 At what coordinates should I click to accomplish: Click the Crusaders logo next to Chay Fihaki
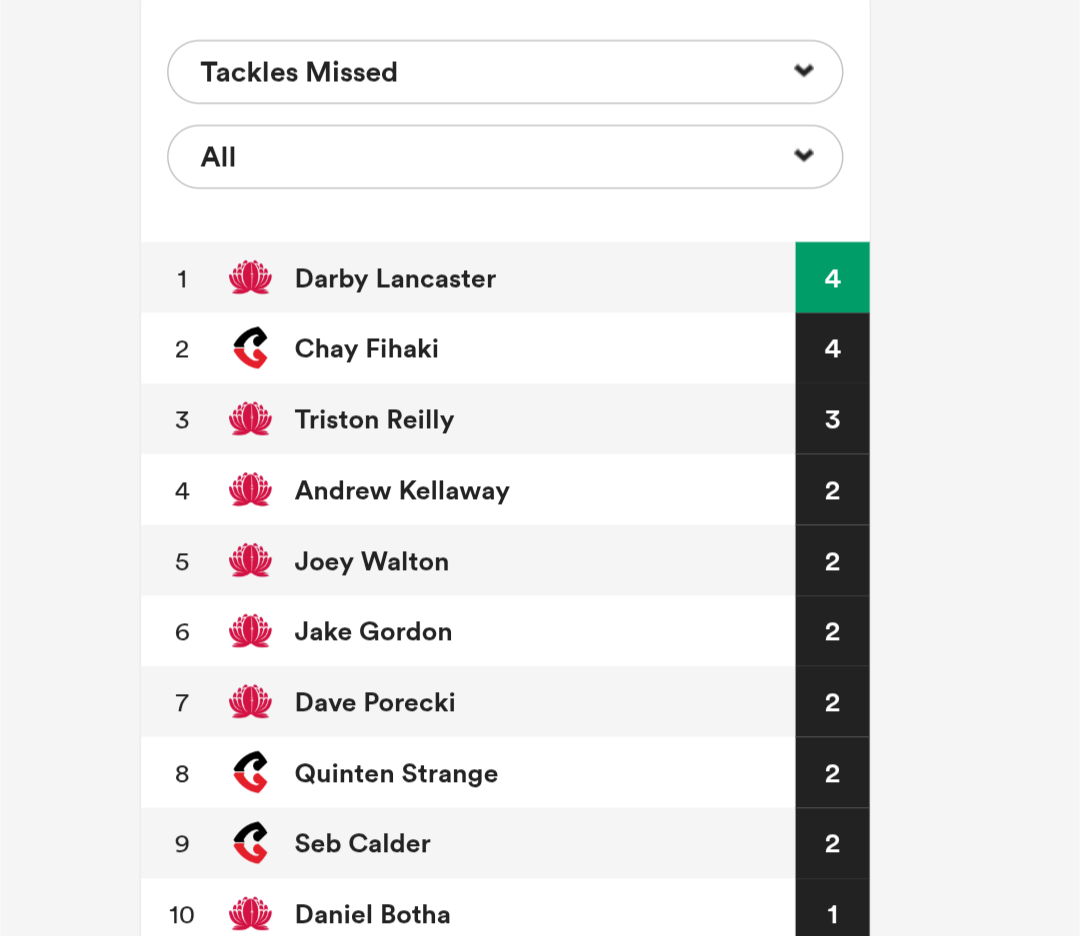point(251,348)
